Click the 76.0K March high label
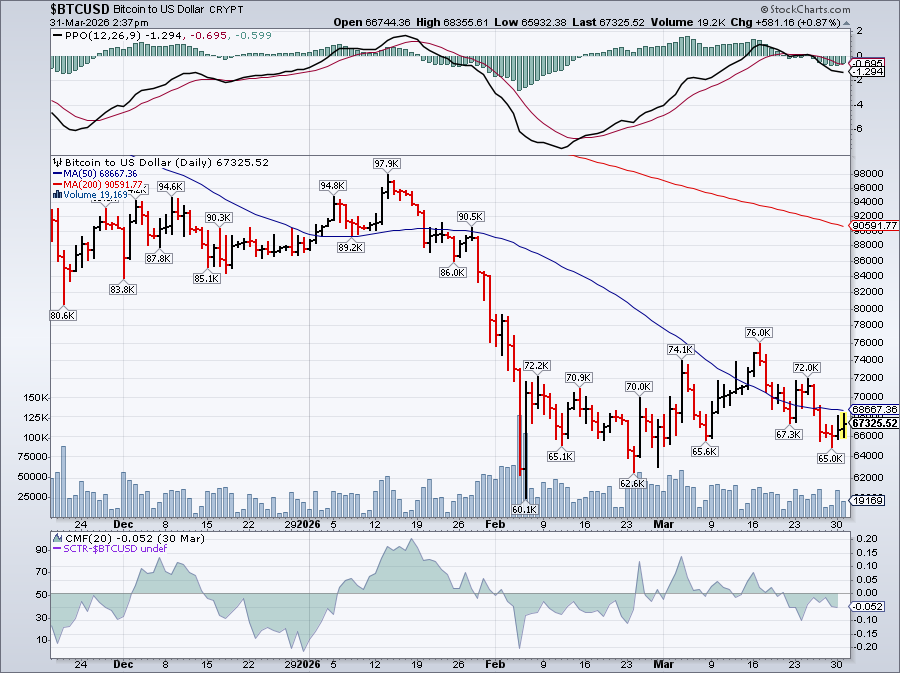 (x=758, y=333)
